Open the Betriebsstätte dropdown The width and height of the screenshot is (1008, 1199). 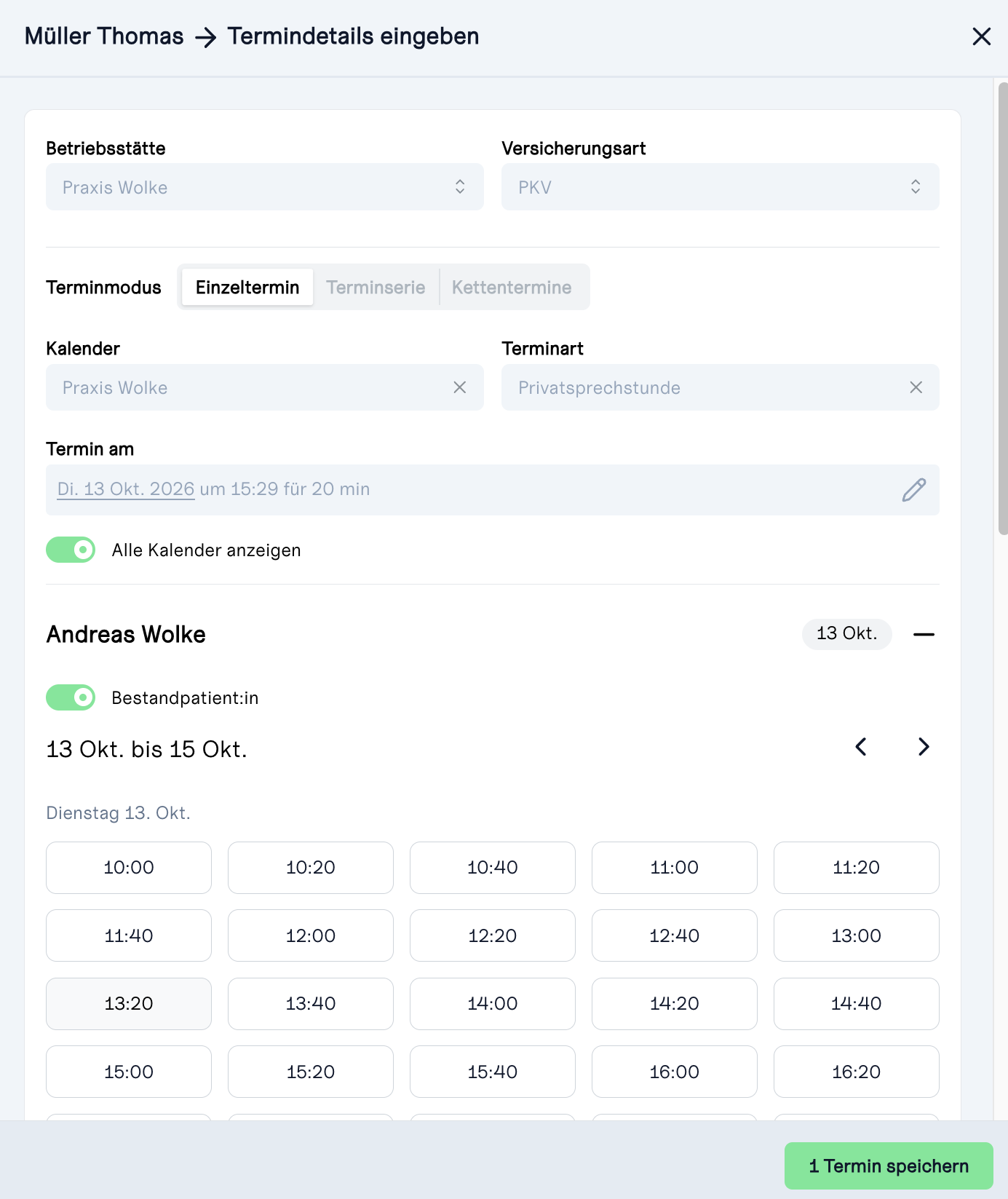[x=265, y=187]
